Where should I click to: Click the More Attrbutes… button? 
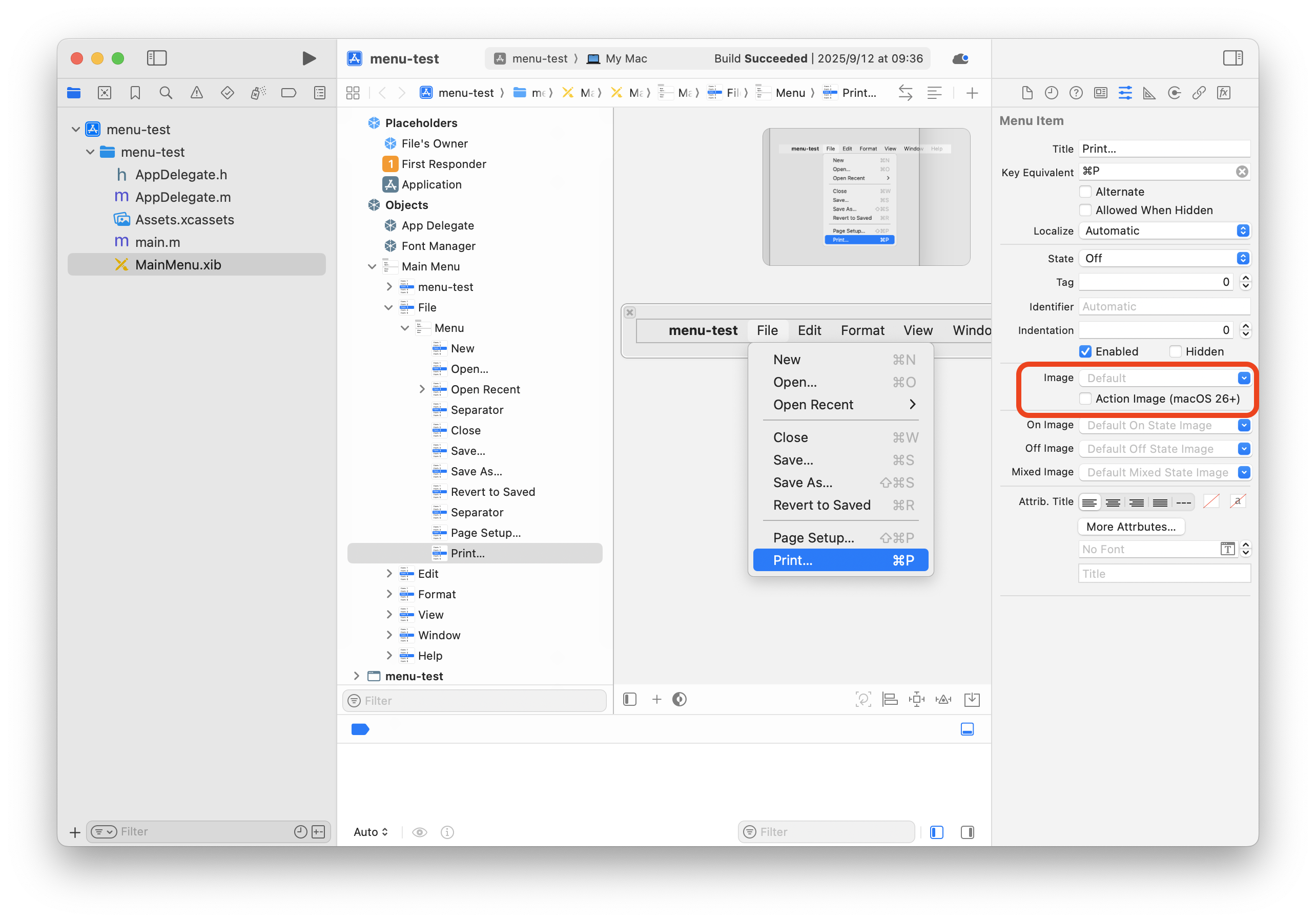pyautogui.click(x=1131, y=527)
